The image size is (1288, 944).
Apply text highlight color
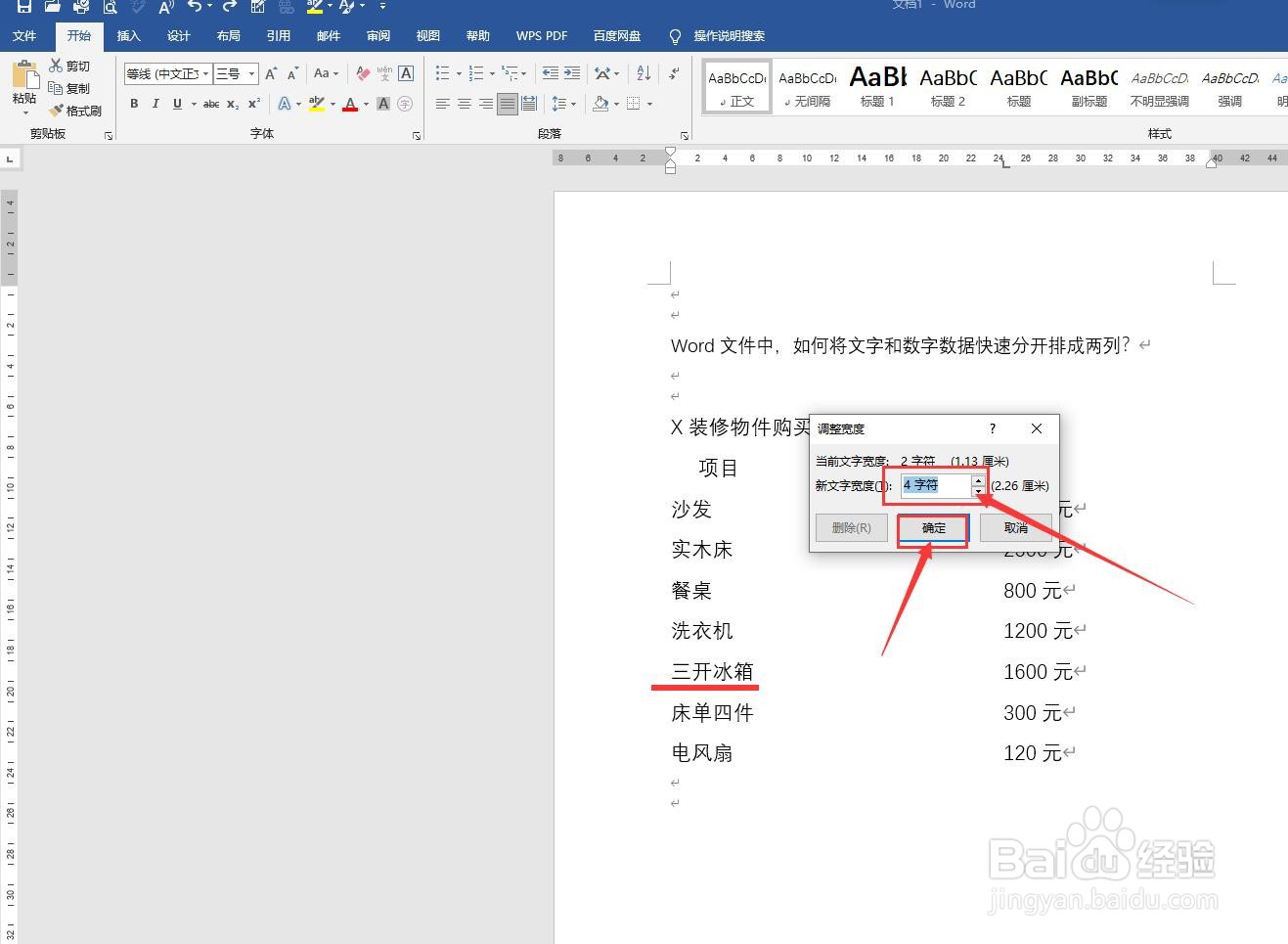(x=315, y=104)
